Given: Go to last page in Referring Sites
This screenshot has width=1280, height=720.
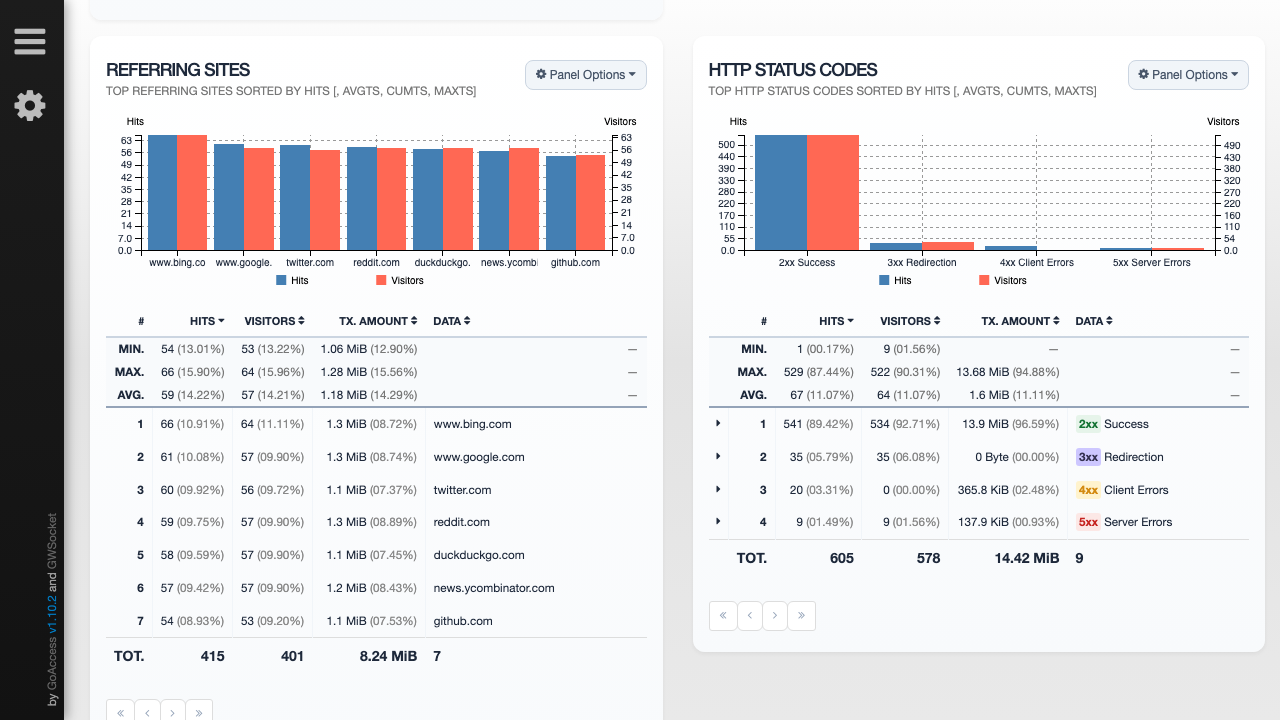Looking at the screenshot, I should [x=199, y=711].
